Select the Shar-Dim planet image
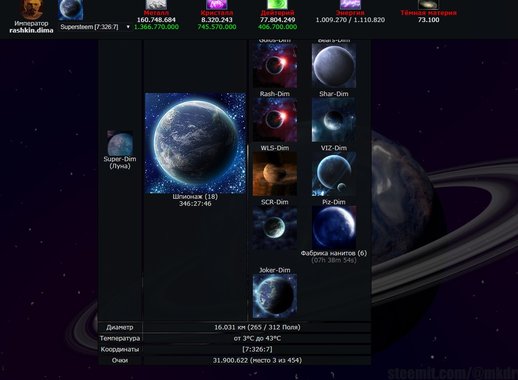This screenshot has height=380, width=518. click(x=334, y=120)
